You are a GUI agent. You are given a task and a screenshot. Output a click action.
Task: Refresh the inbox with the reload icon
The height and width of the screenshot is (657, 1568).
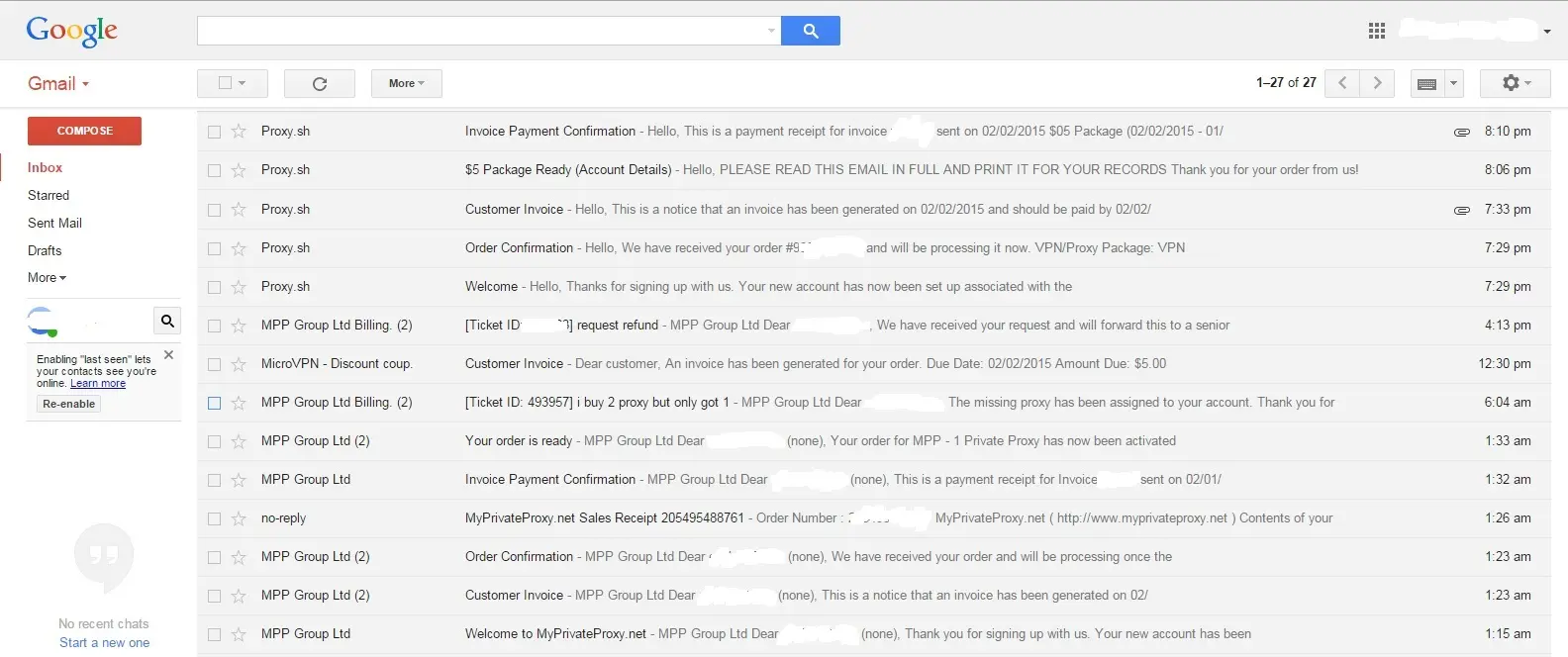pyautogui.click(x=319, y=83)
